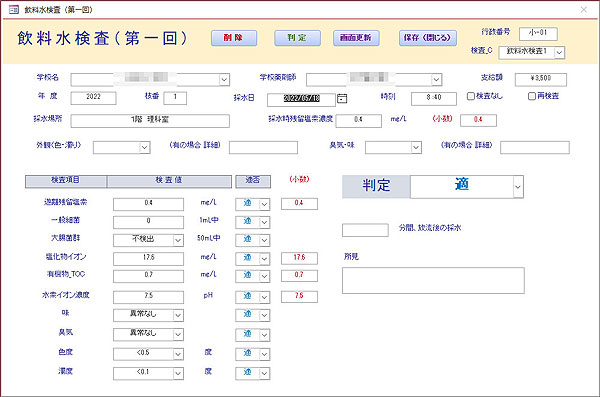Click the 一般細菌 value field
This screenshot has height=397, width=600.
click(148, 222)
